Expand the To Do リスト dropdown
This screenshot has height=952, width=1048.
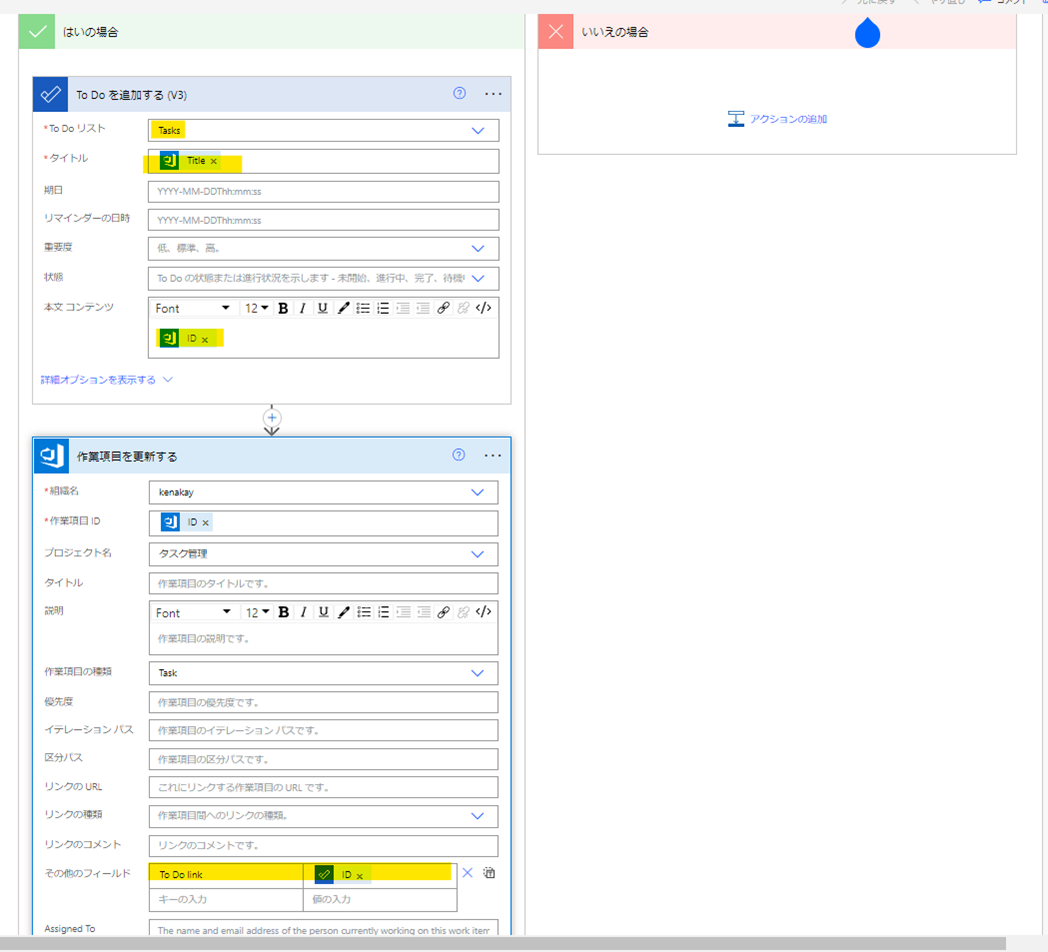tap(478, 131)
